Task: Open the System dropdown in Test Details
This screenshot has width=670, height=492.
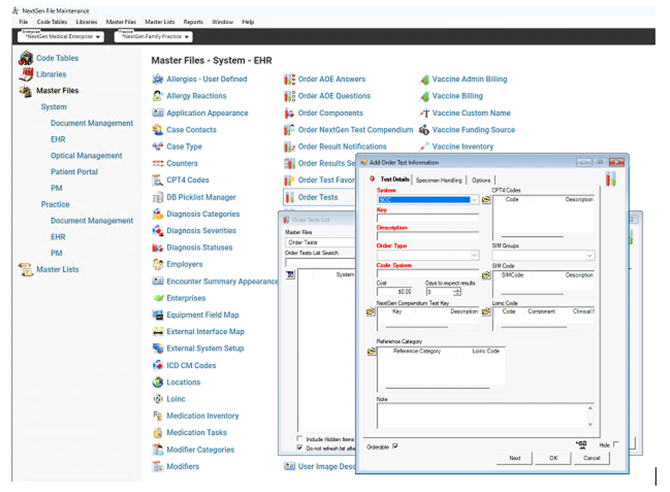Action: coord(475,200)
